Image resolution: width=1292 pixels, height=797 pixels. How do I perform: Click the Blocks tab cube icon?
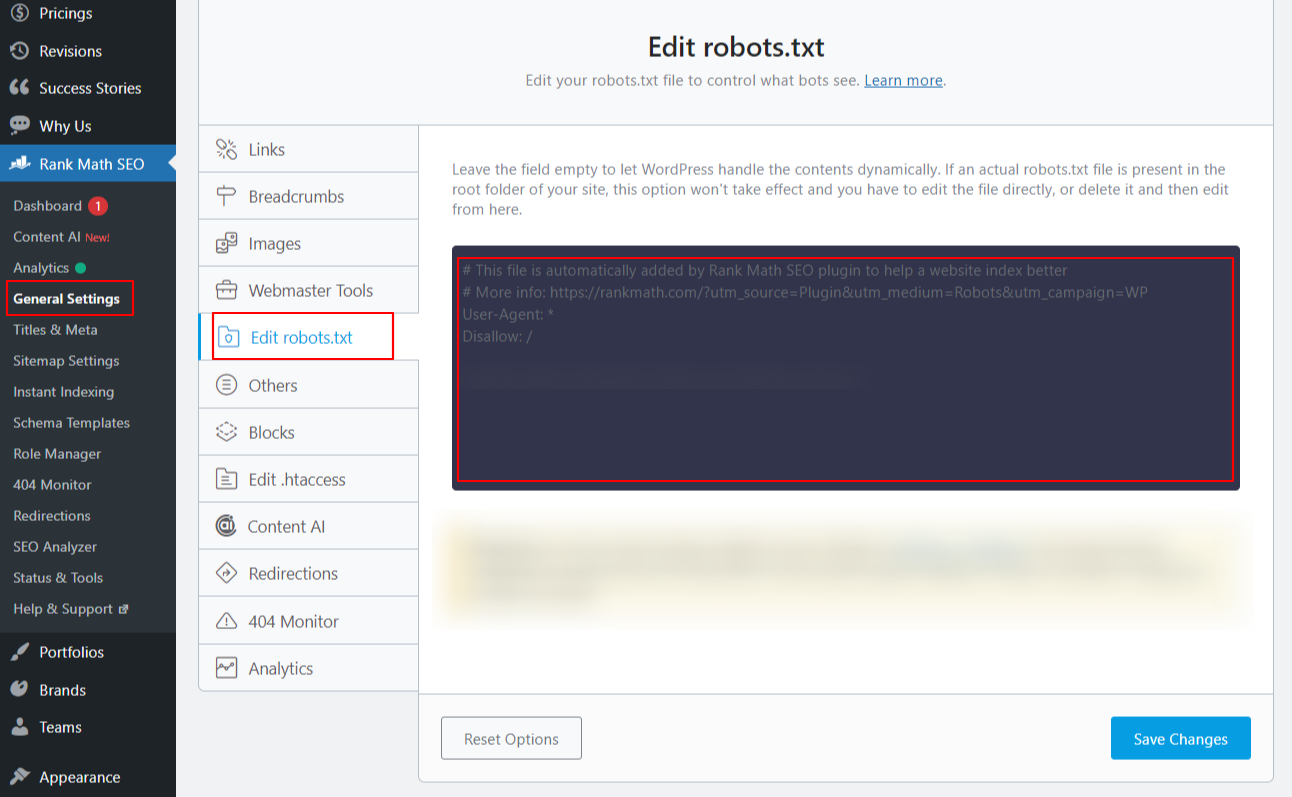tap(227, 432)
